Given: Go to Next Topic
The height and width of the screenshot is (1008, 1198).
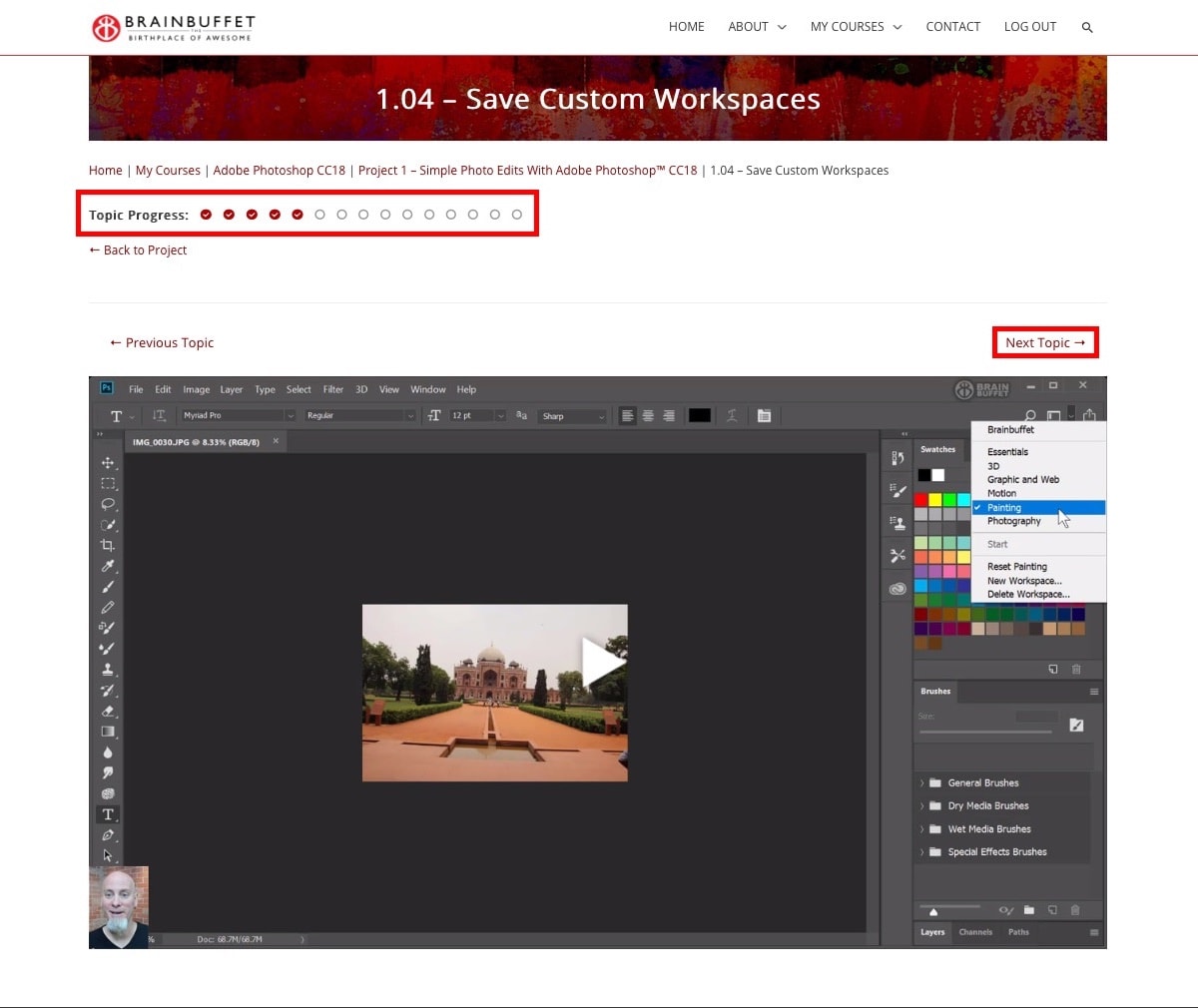Looking at the screenshot, I should [1044, 342].
